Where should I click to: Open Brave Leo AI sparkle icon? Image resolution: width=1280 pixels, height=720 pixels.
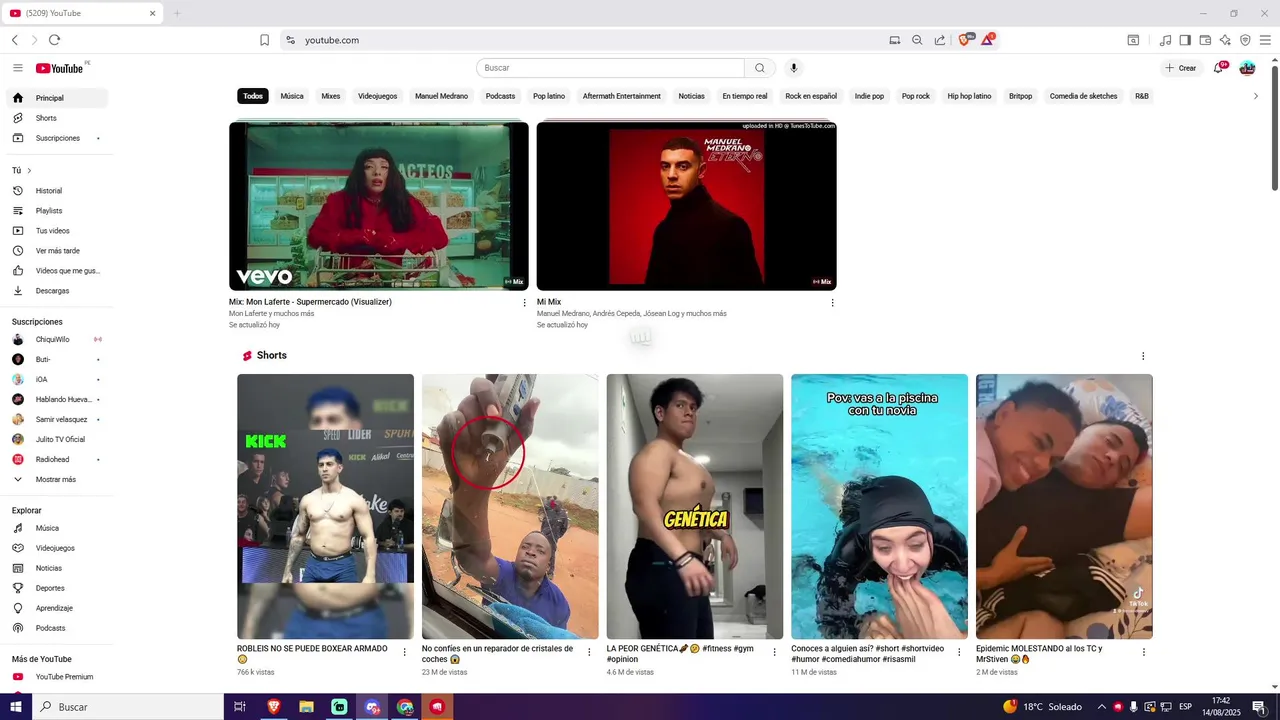click(x=1225, y=40)
